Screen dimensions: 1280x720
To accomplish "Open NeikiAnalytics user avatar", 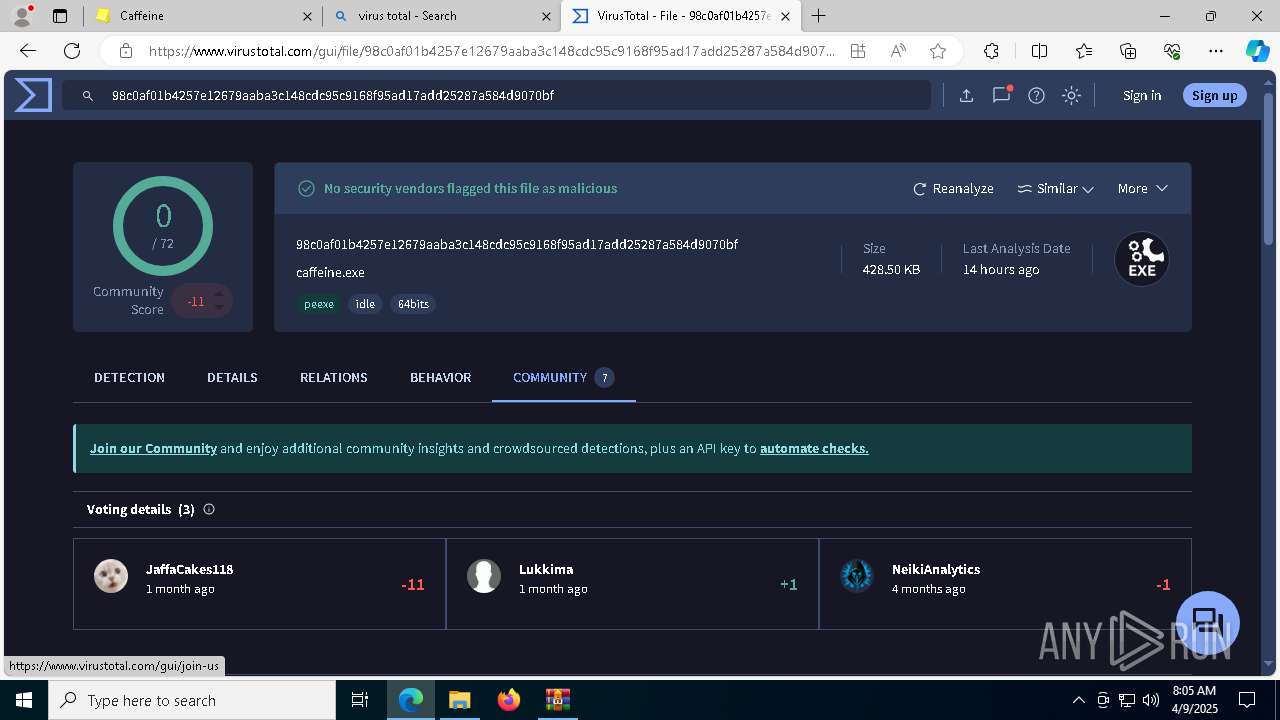I will [x=857, y=576].
